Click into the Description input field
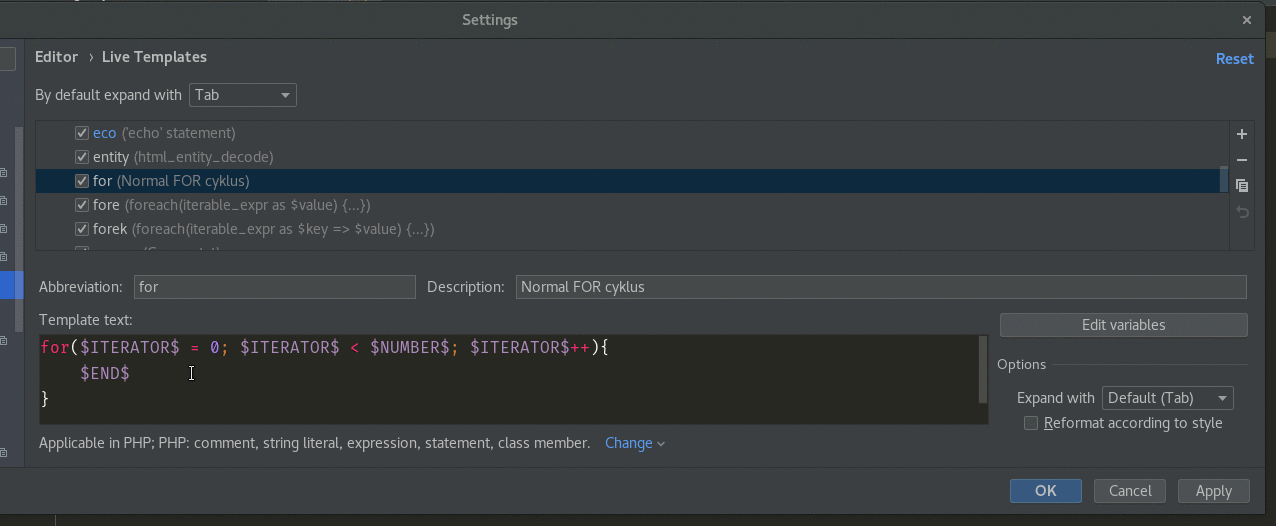This screenshot has width=1276, height=526. click(881, 287)
